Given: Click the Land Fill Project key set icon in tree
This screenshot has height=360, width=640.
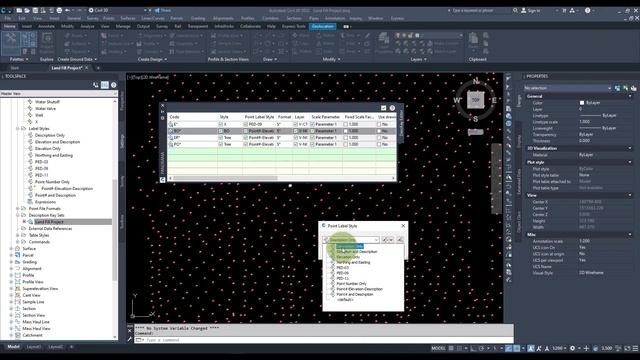Looking at the screenshot, I should [x=31, y=222].
